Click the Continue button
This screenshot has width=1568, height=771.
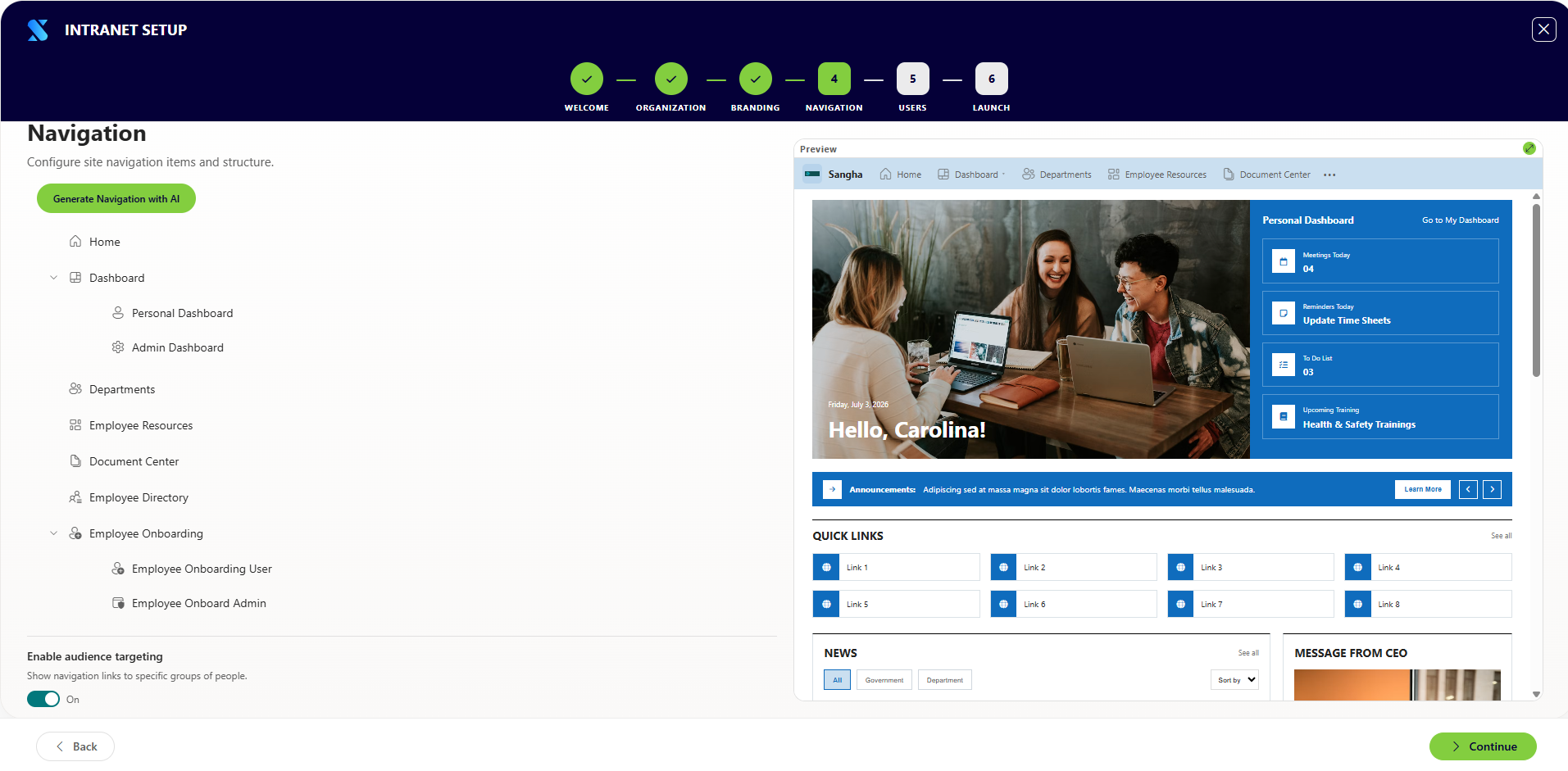(1483, 746)
